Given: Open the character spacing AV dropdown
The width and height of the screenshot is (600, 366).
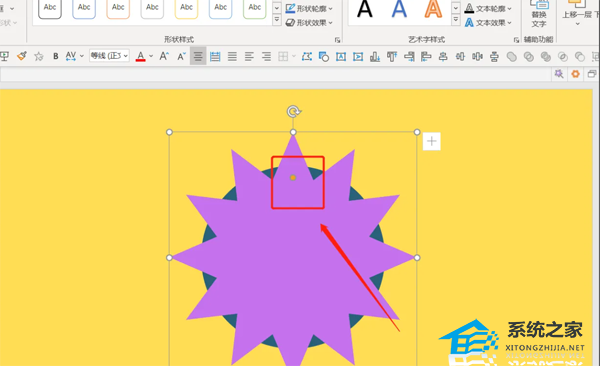Looking at the screenshot, I should click(74, 56).
